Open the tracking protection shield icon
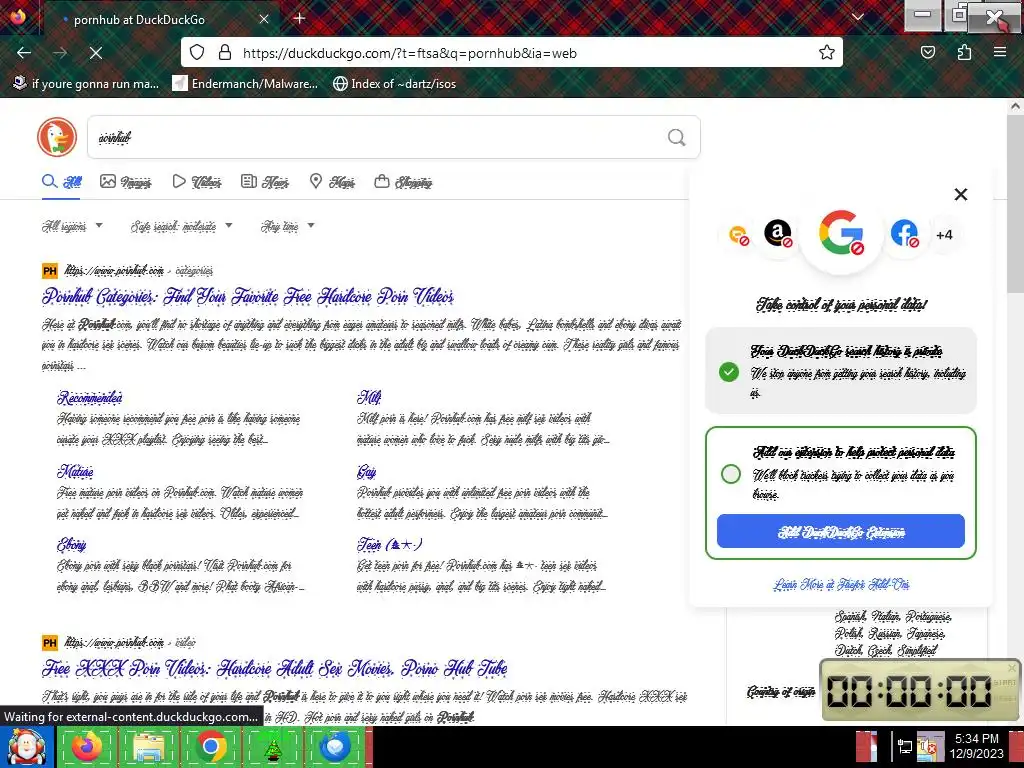Image resolution: width=1024 pixels, height=768 pixels. click(197, 52)
